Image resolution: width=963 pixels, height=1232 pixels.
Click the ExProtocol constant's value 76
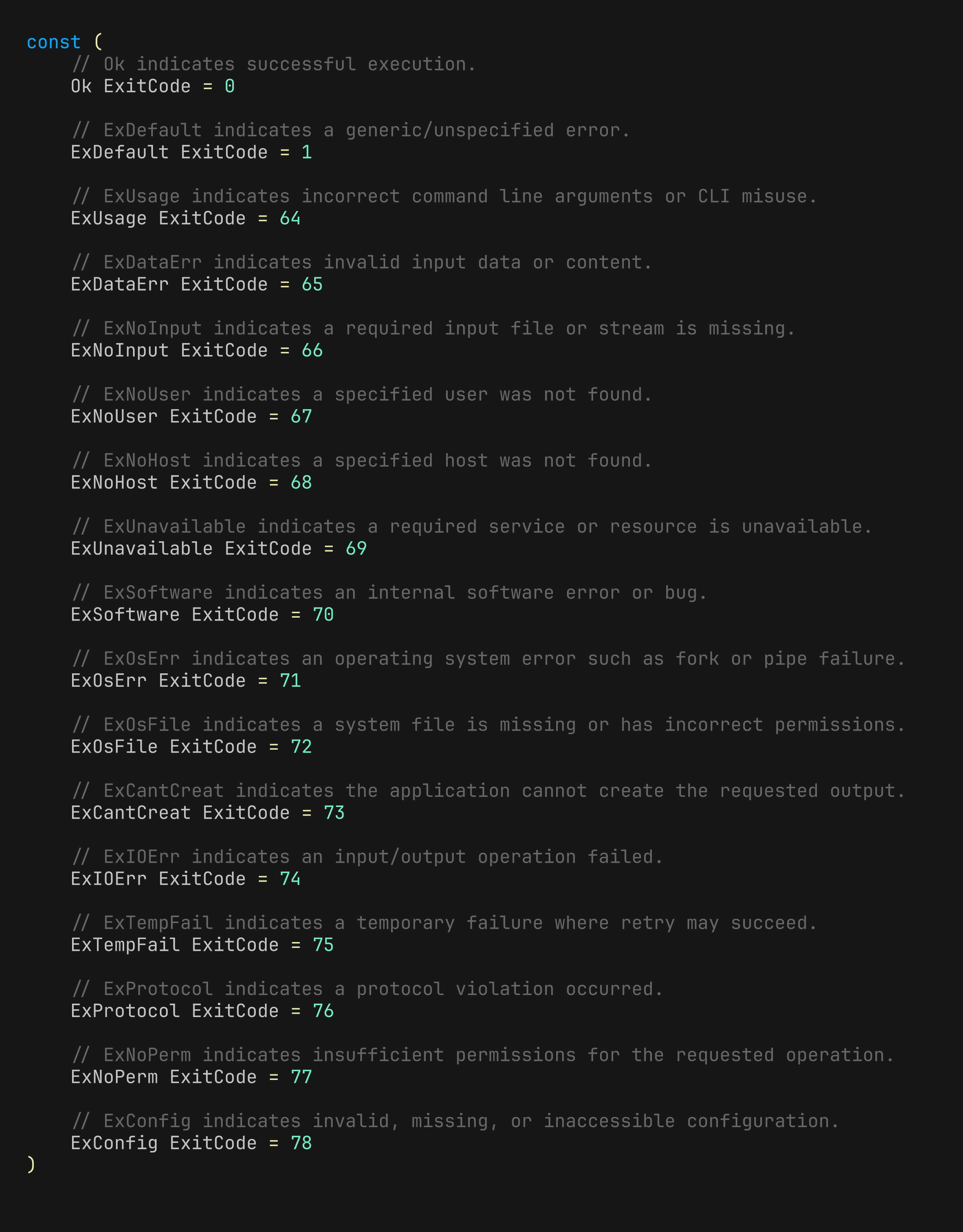323,1010
